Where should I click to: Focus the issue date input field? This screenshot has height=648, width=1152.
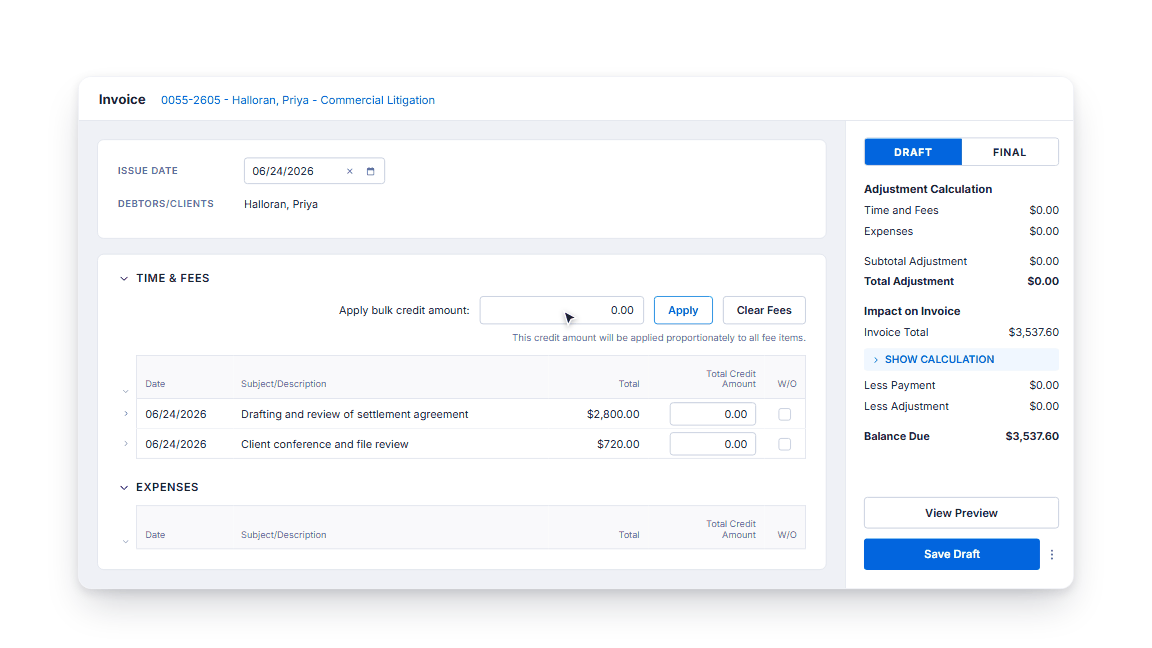[x=314, y=171]
